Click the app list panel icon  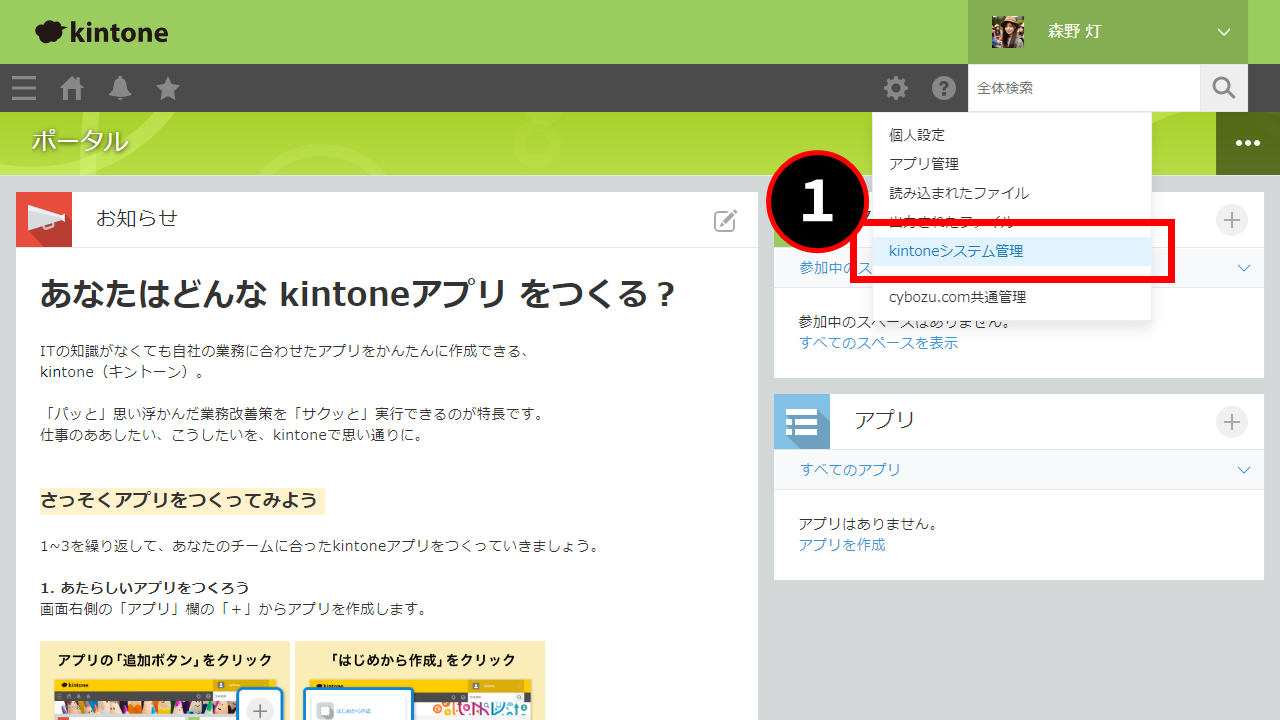802,421
